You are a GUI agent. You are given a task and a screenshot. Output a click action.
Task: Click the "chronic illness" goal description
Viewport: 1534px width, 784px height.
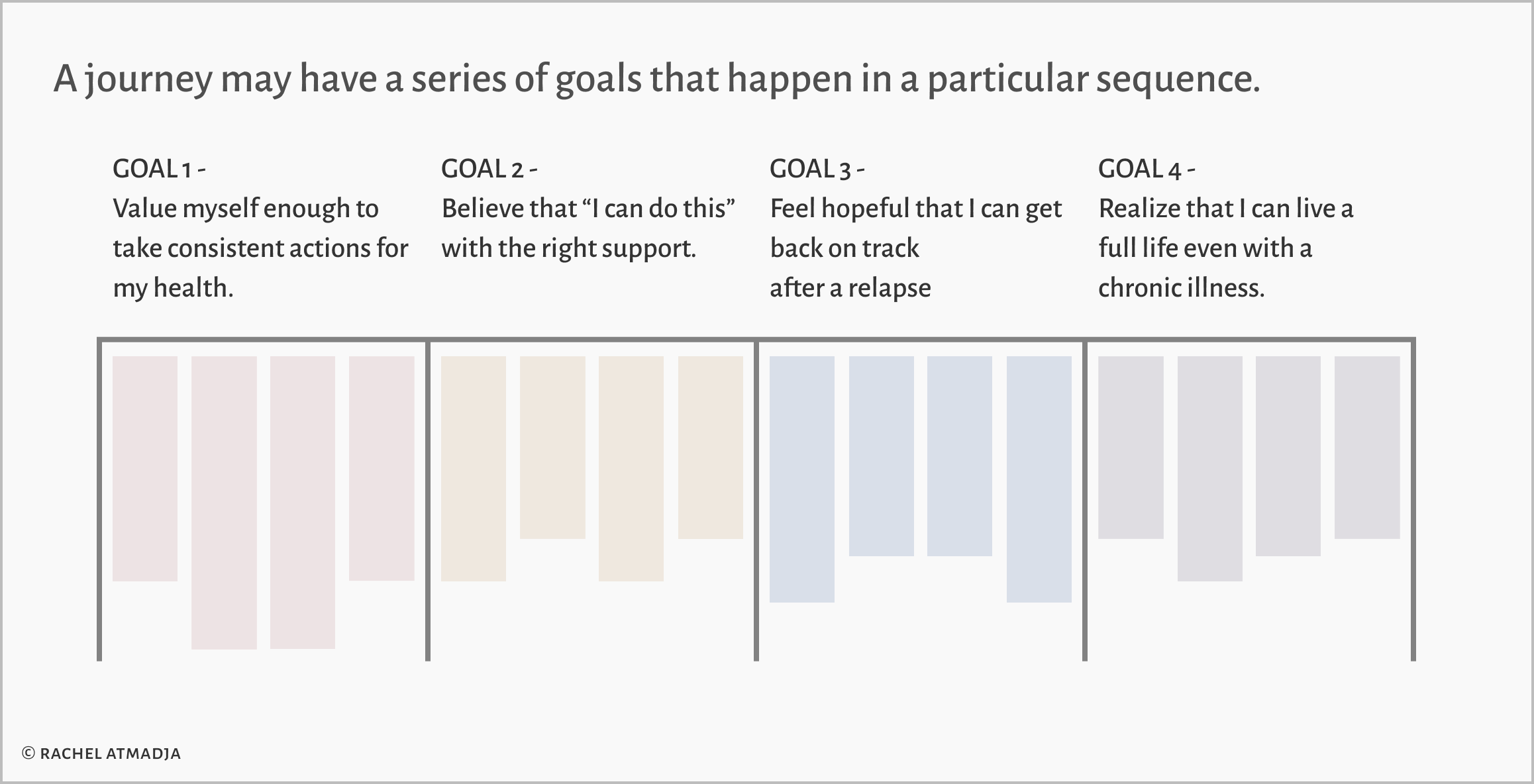tap(1225, 248)
